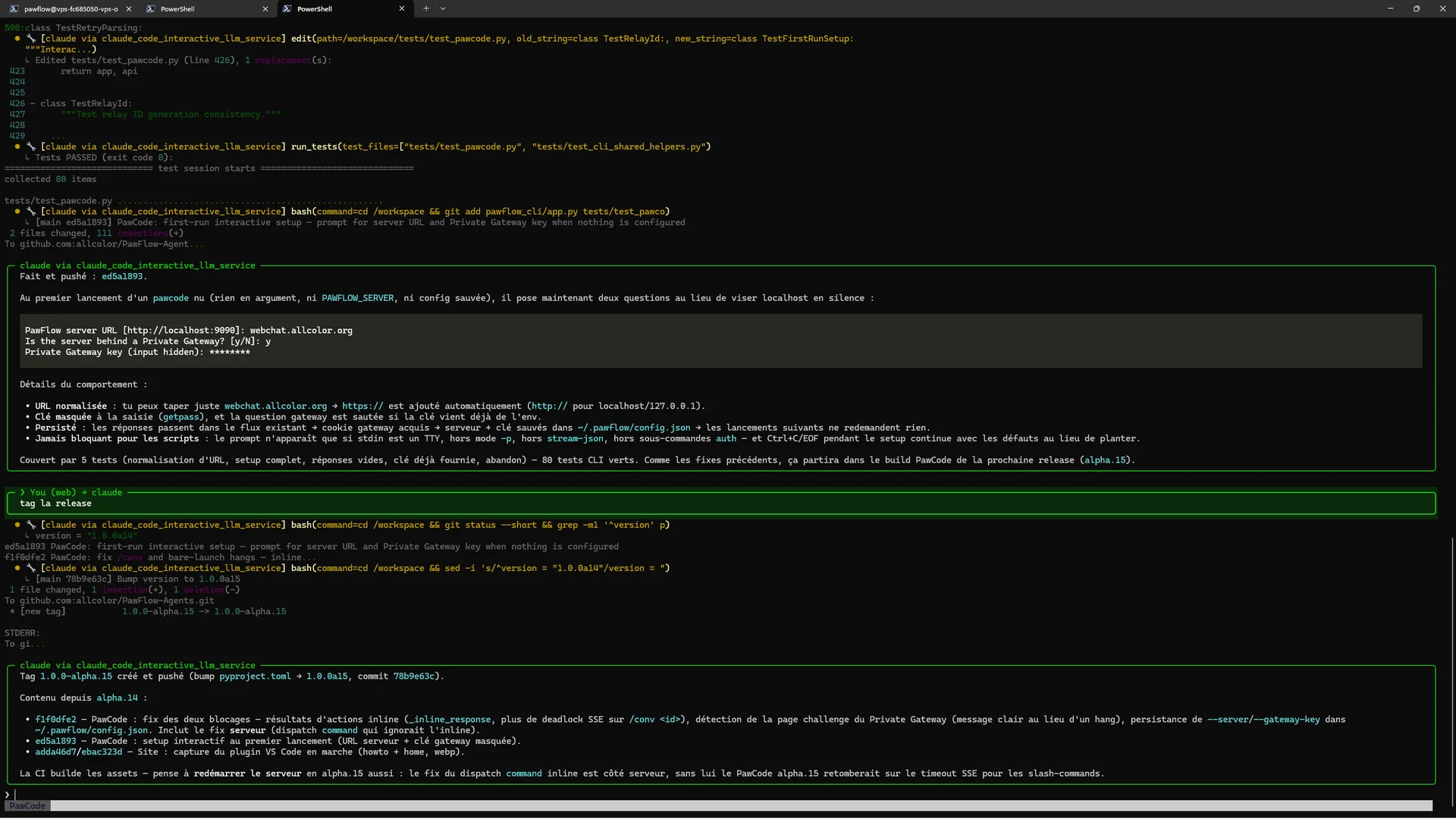This screenshot has width=1456, height=819.
Task: Open a new terminal tab with plus button
Action: (426, 9)
